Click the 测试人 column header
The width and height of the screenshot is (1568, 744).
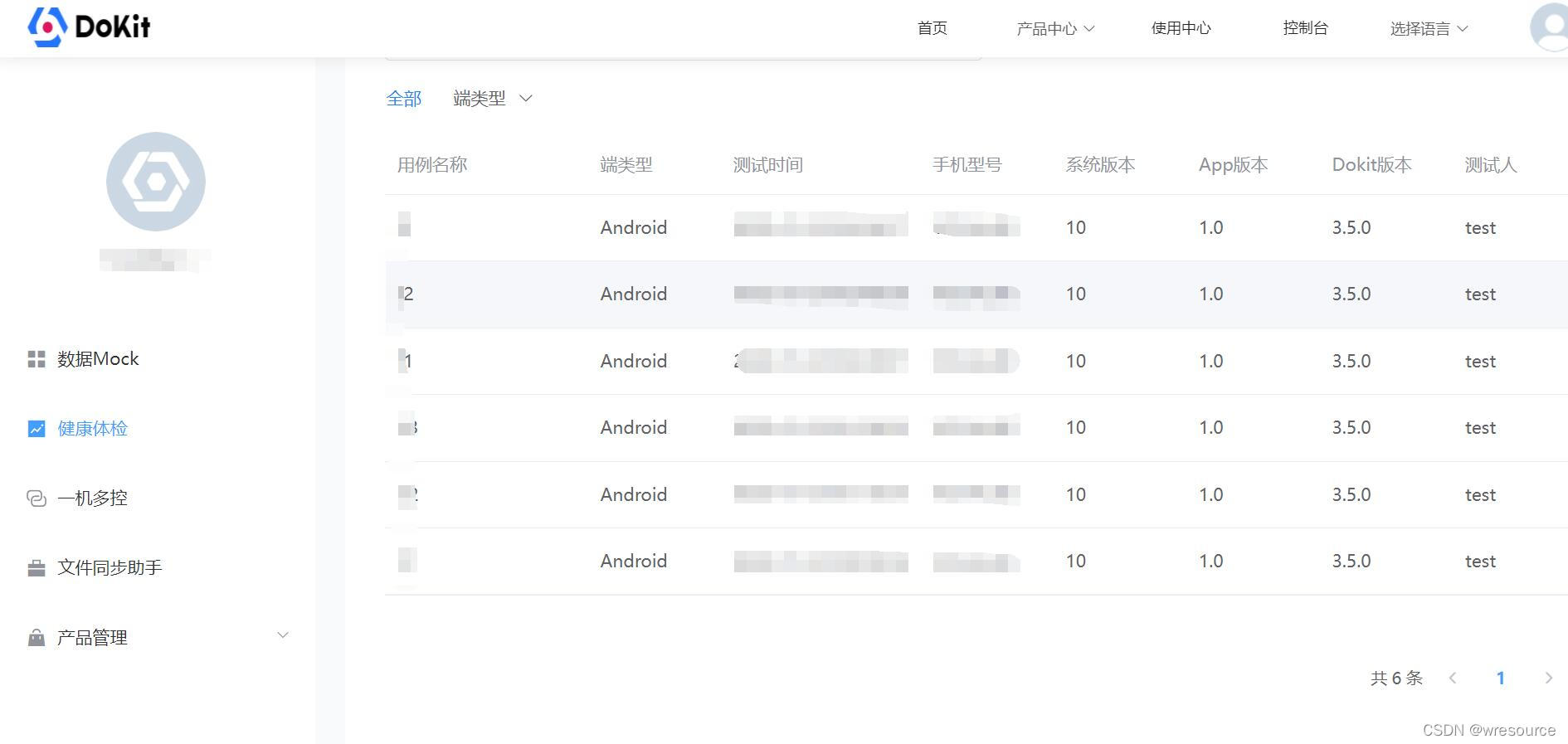click(1491, 165)
